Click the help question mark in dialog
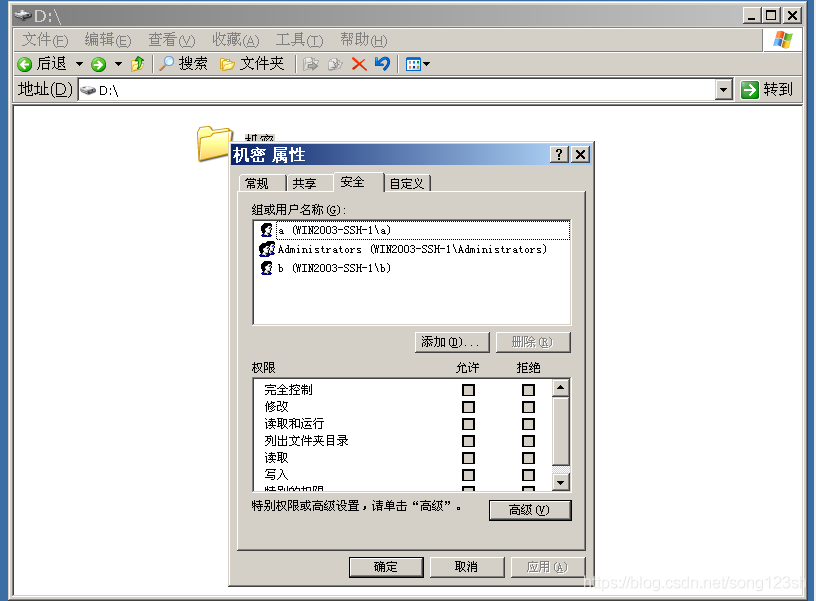This screenshot has width=816, height=601. point(559,155)
